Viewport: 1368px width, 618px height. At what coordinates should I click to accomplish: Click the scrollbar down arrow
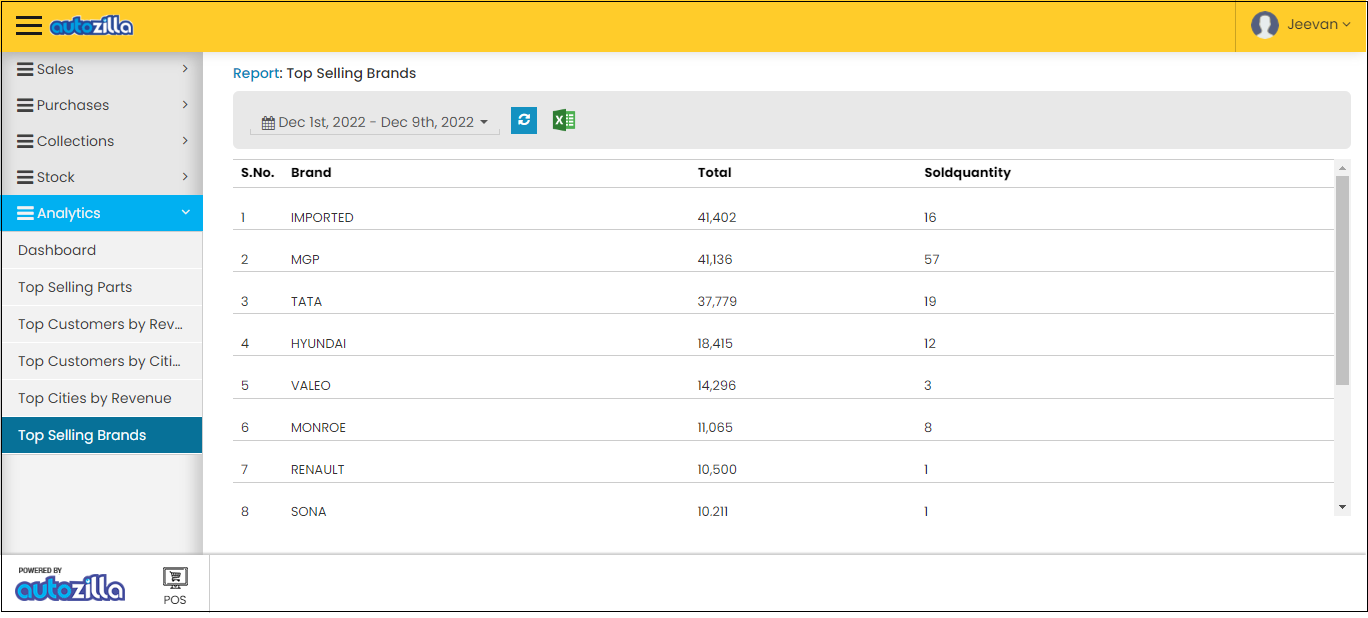(x=1342, y=508)
